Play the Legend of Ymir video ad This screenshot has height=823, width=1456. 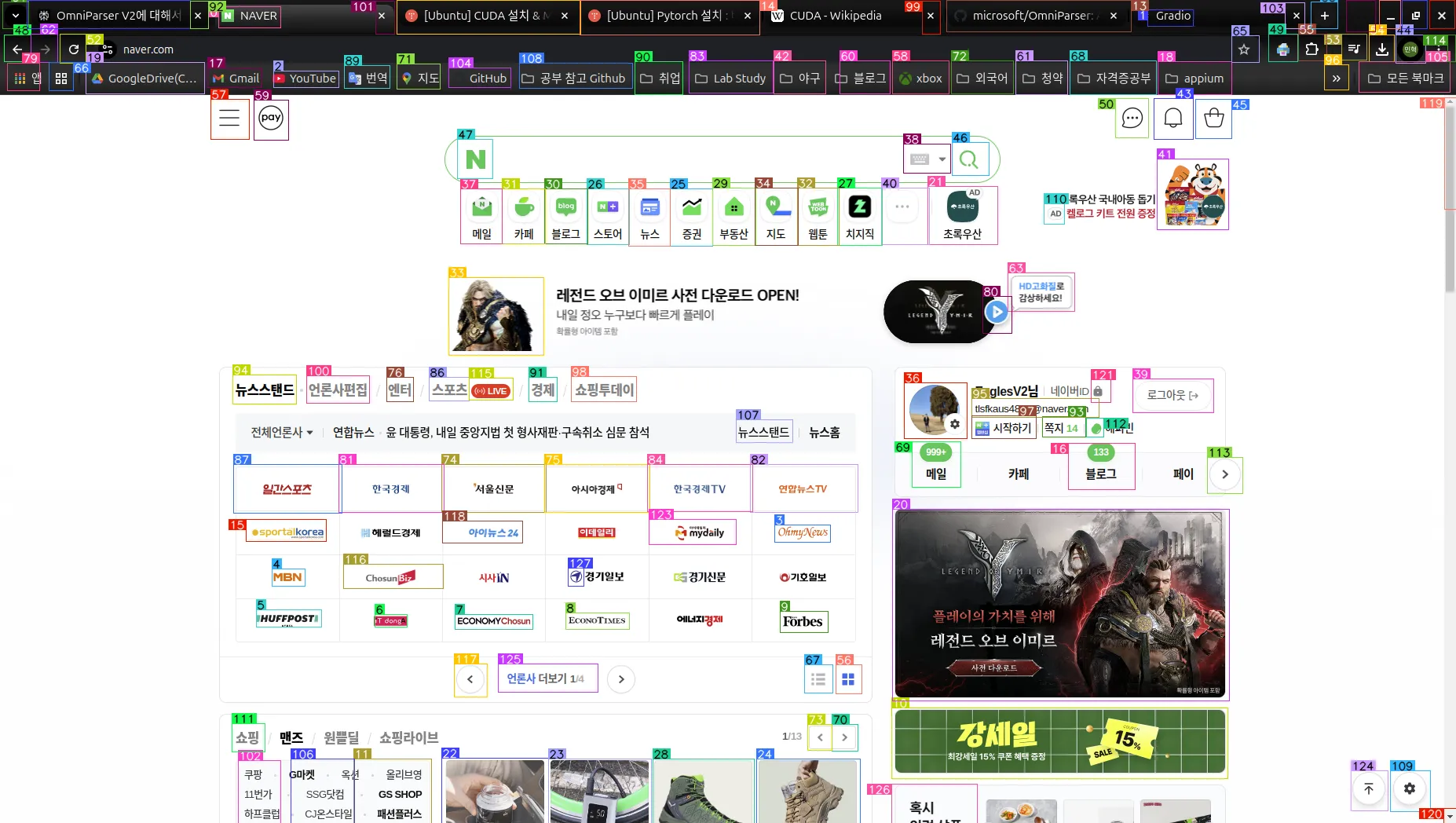point(997,312)
